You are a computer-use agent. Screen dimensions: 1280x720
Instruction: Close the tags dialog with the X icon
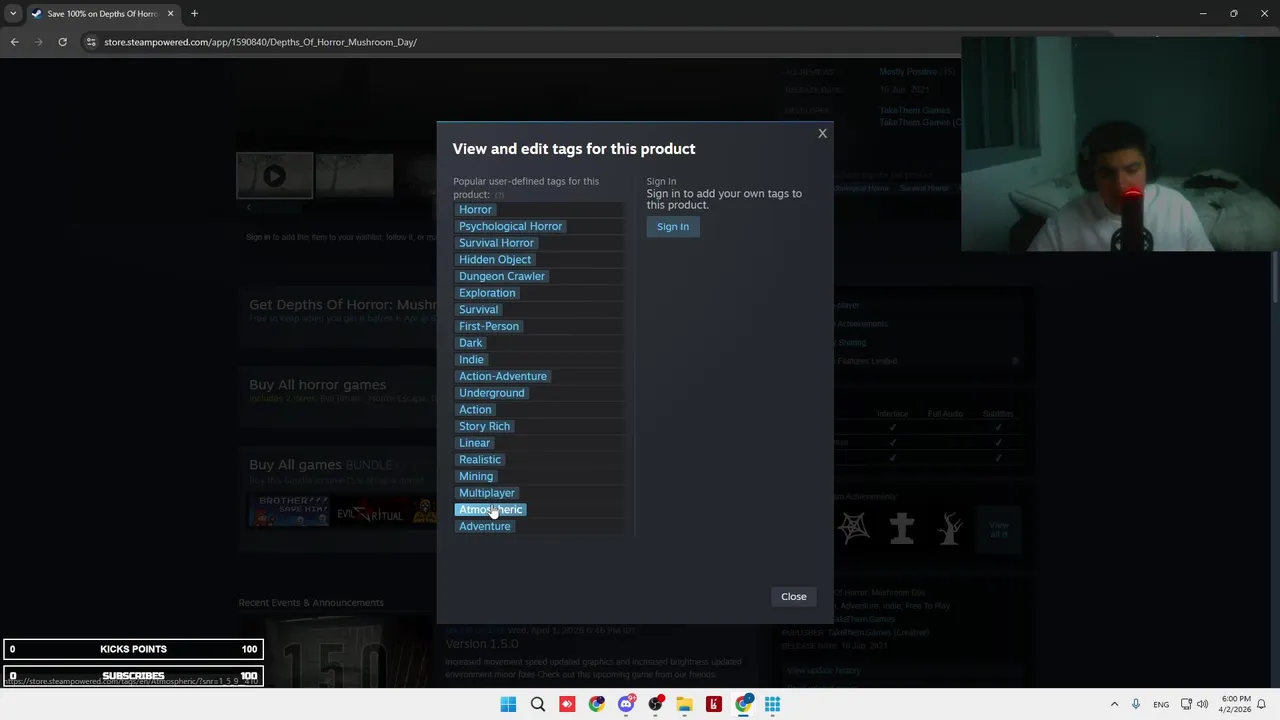[x=822, y=133]
